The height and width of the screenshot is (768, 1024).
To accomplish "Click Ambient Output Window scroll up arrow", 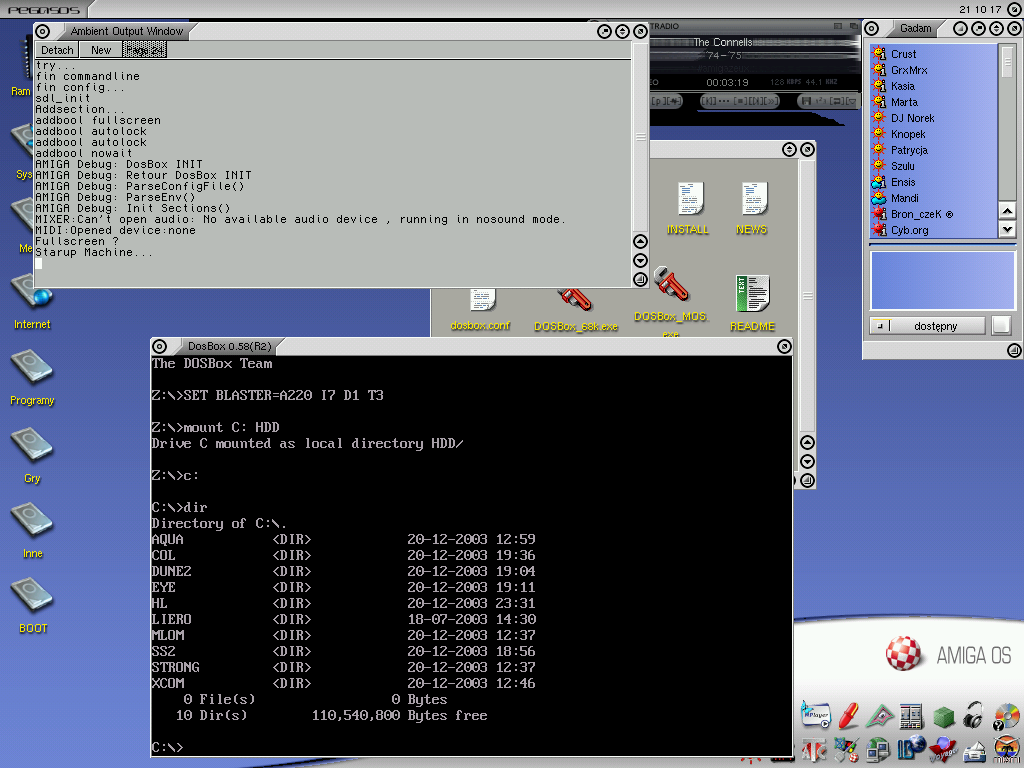I will [641, 241].
